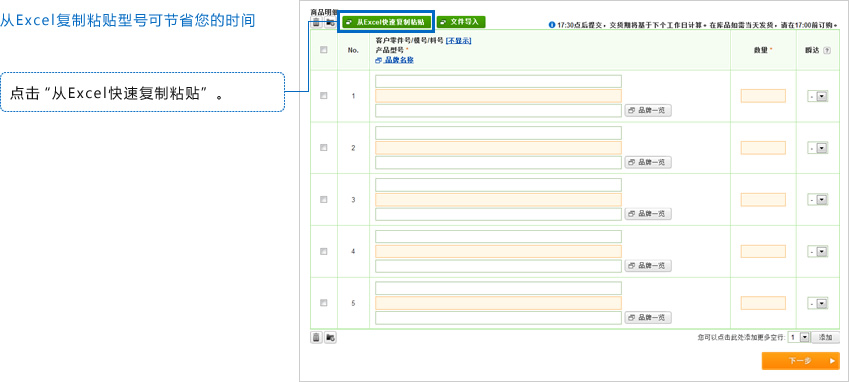Click the 添加 button
The image size is (849, 382).
(x=825, y=337)
